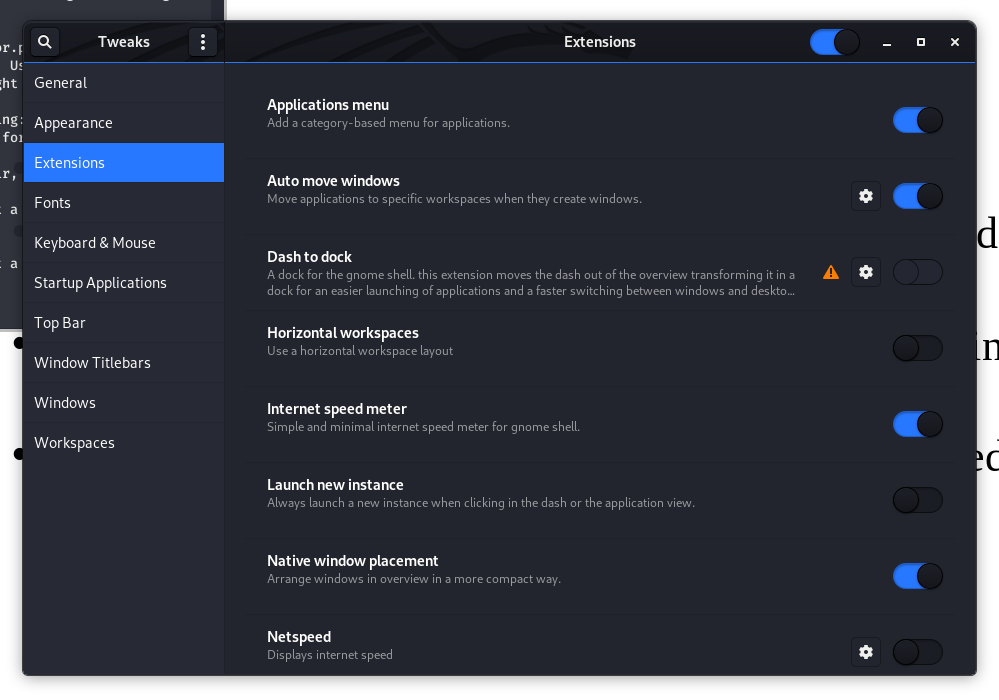Turn off the Applications menu extension
This screenshot has height=700, width=999.
click(917, 120)
